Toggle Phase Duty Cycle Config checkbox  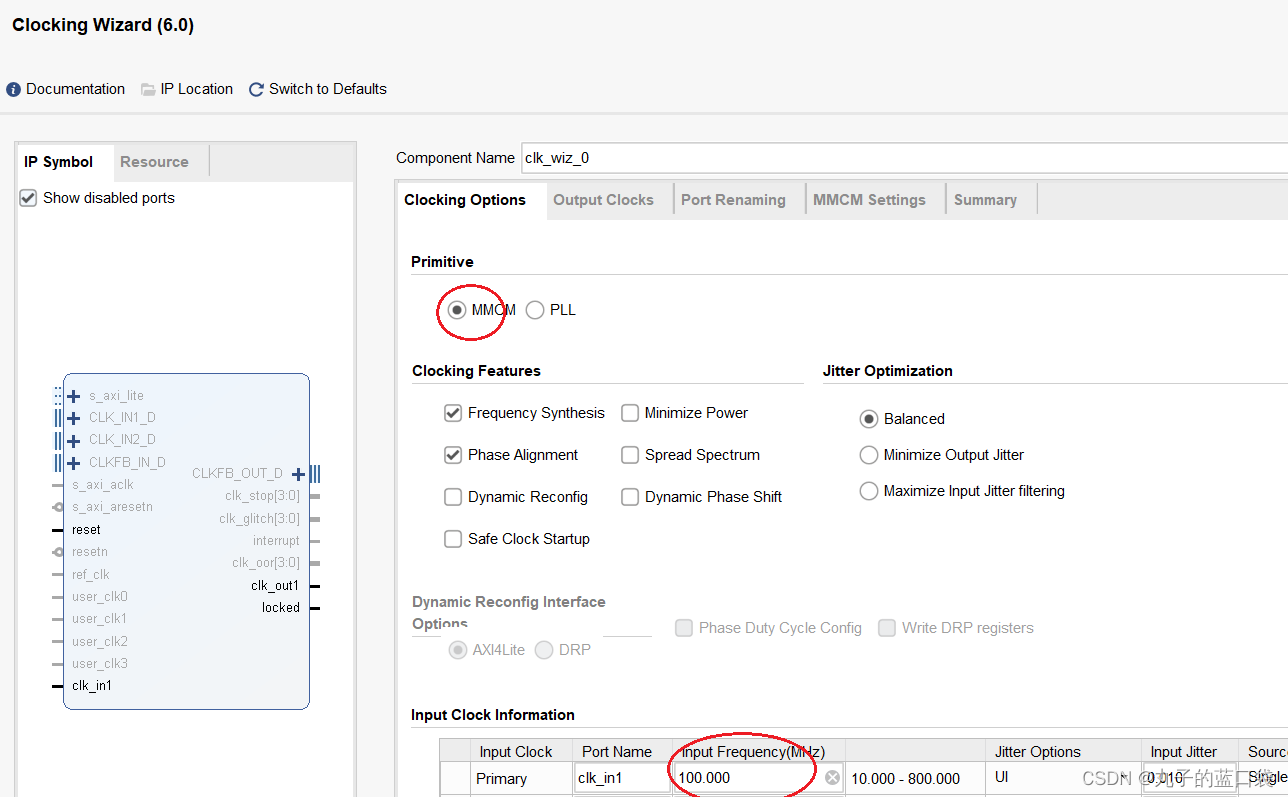click(x=684, y=628)
